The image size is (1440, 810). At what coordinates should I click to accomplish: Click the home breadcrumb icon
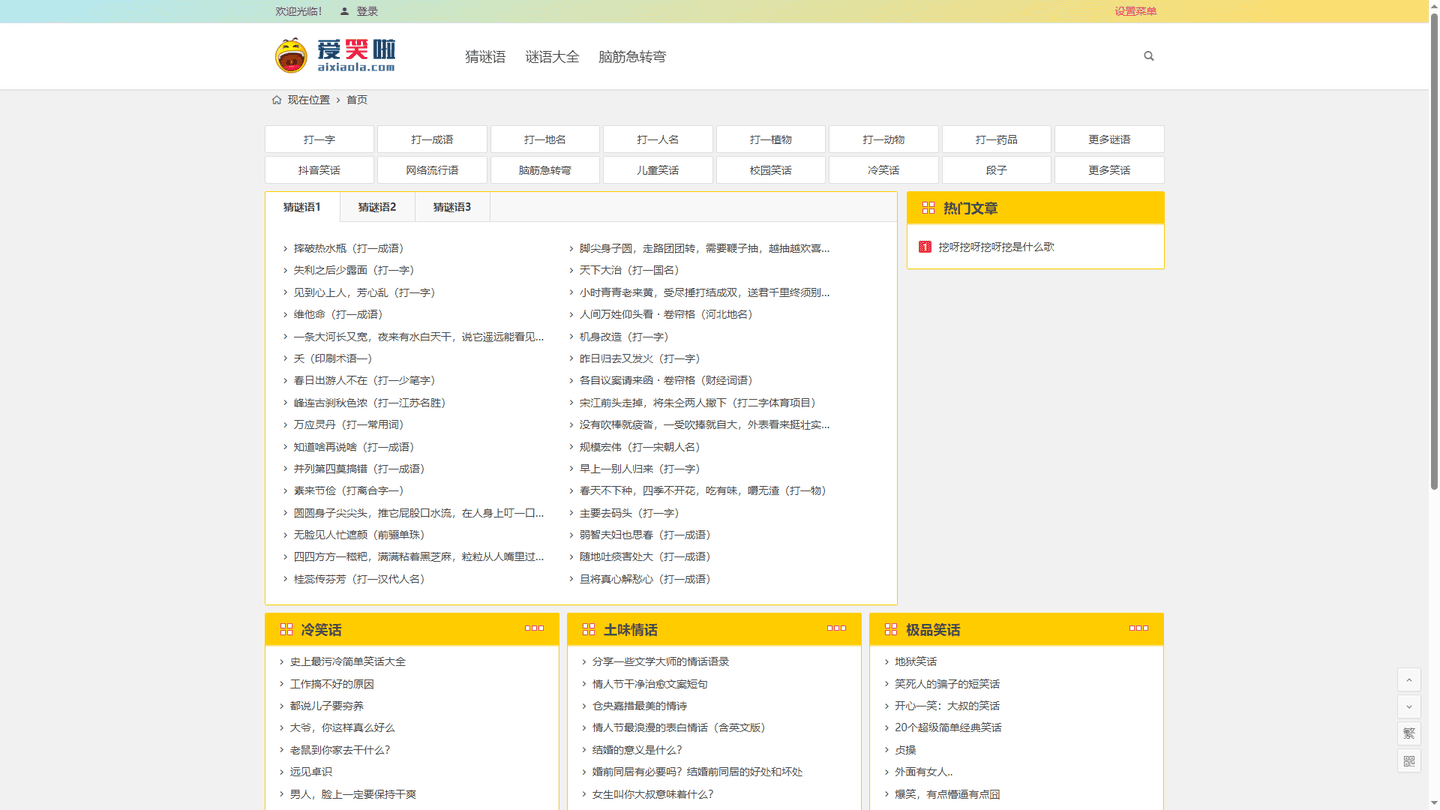coord(277,100)
